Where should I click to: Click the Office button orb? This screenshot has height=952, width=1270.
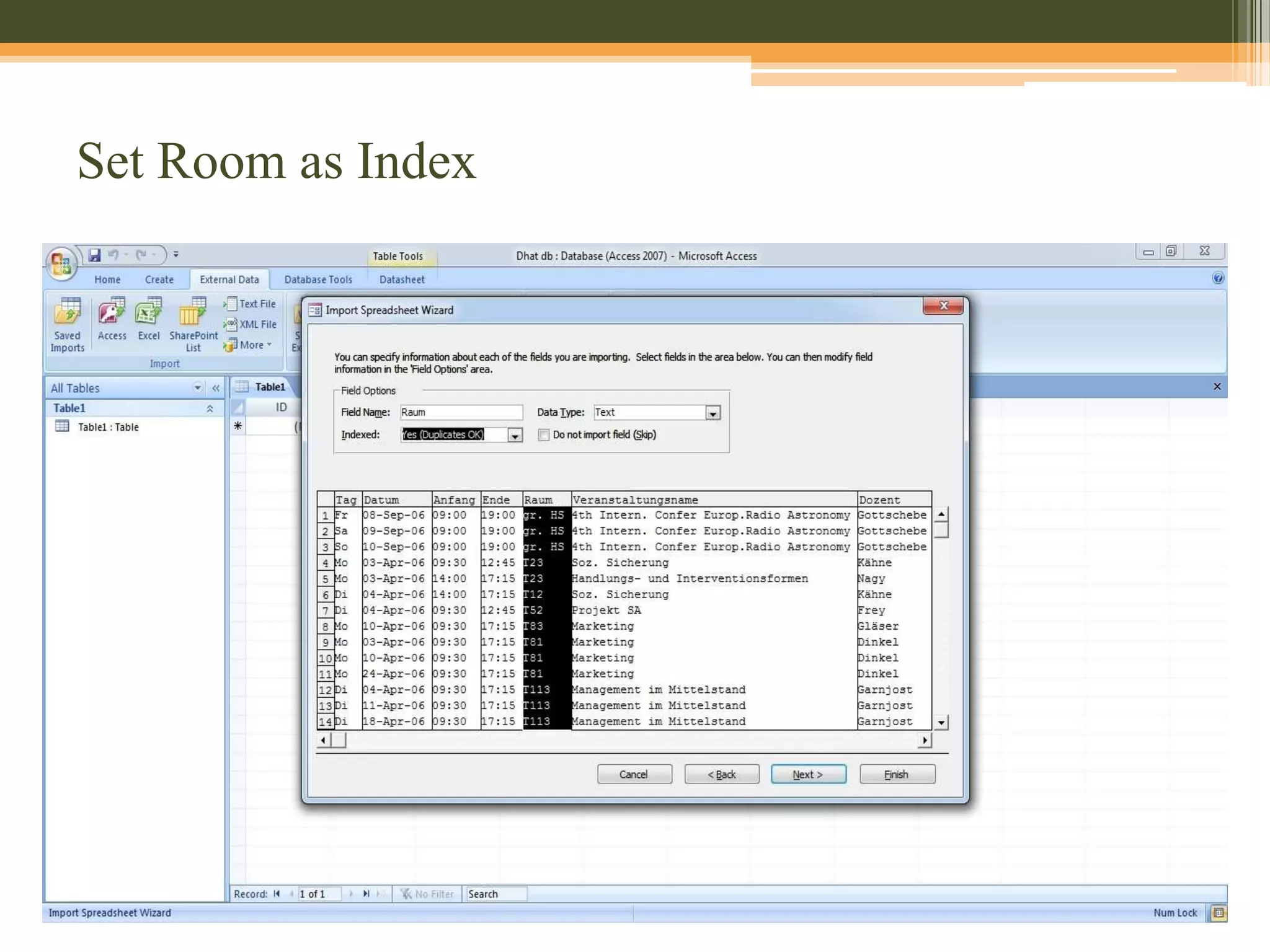pos(61,263)
